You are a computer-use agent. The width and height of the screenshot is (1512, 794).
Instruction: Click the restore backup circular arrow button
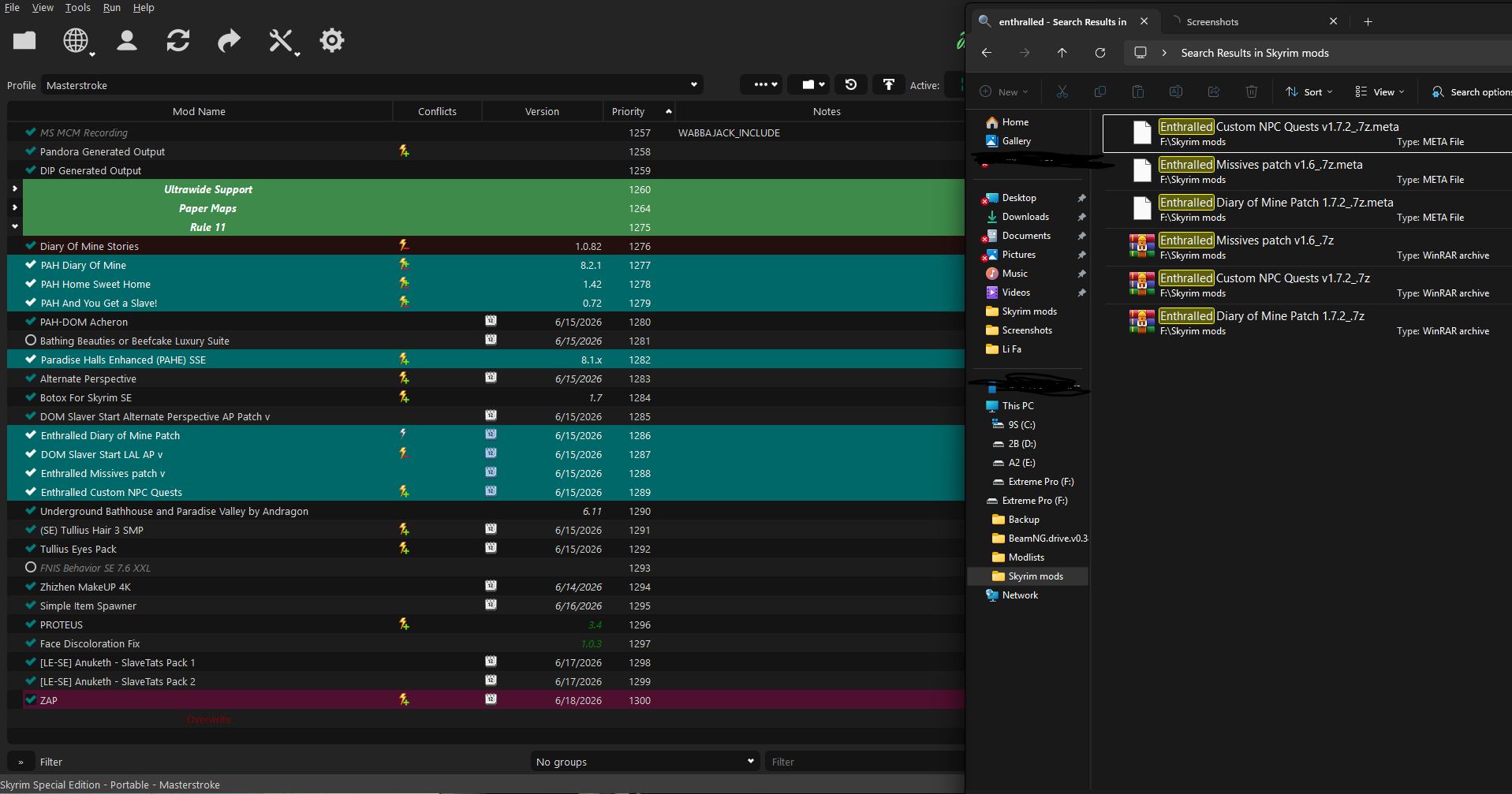(851, 84)
